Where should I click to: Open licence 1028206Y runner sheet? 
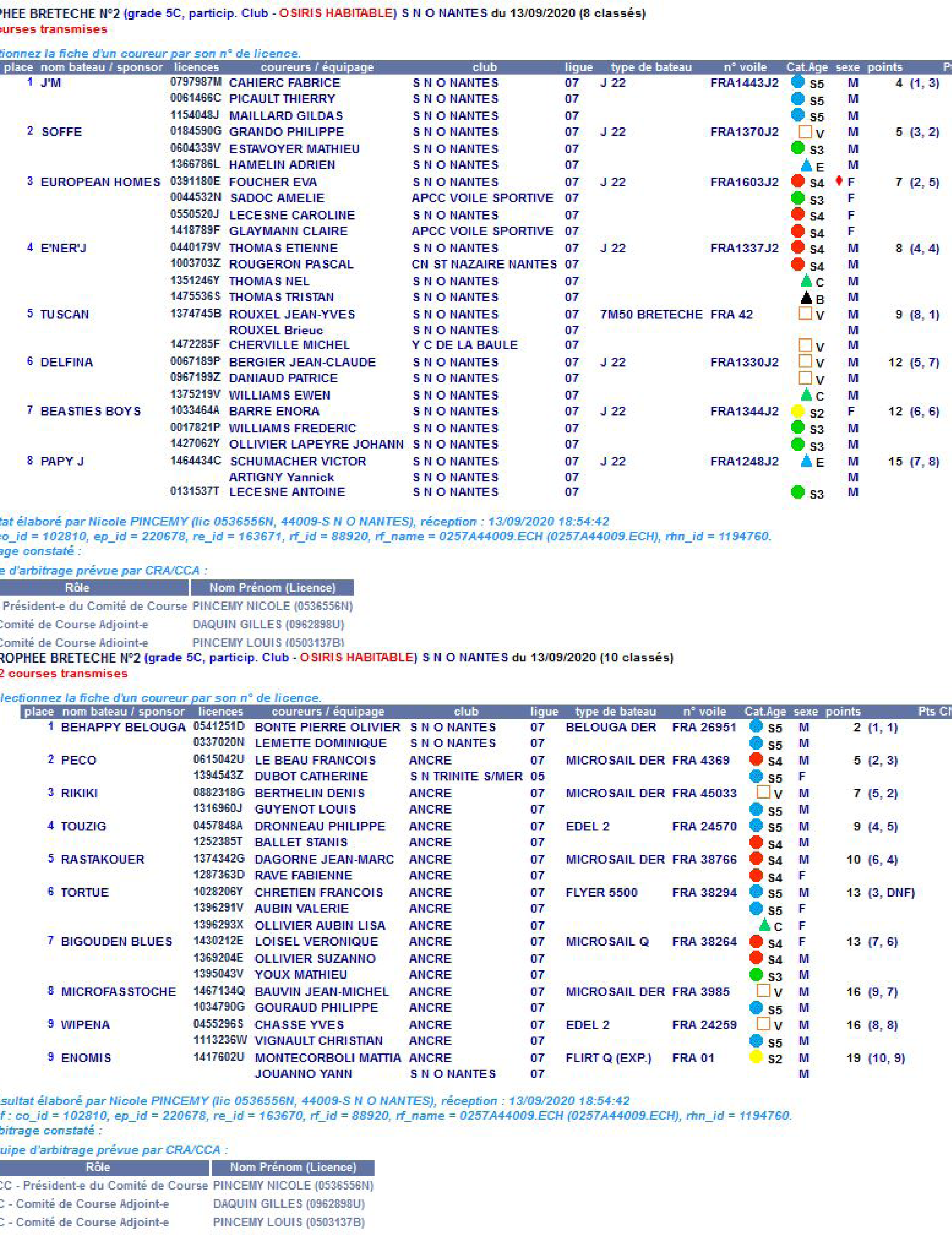click(x=219, y=892)
